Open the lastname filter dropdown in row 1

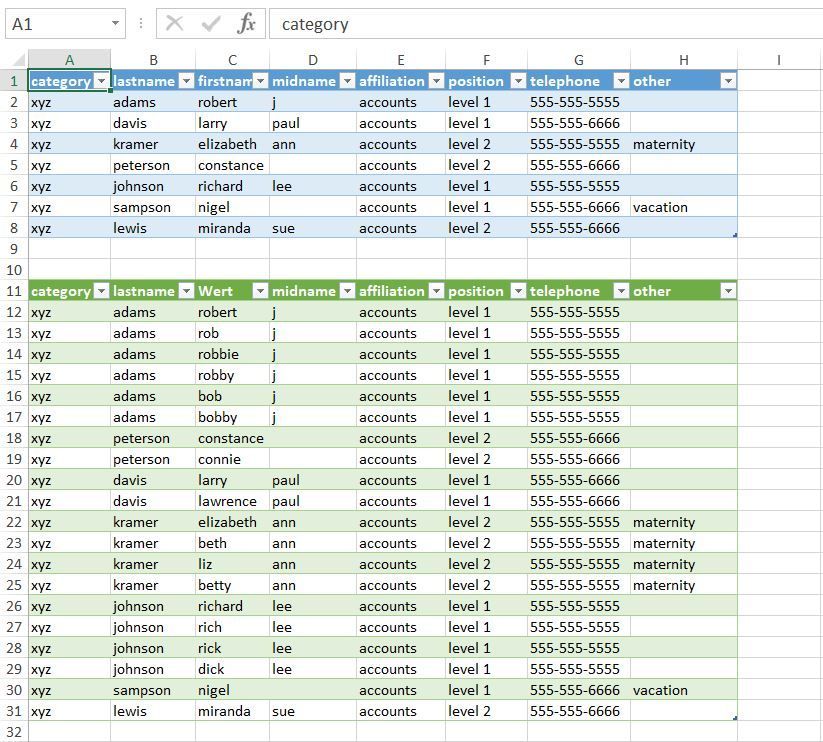187,81
